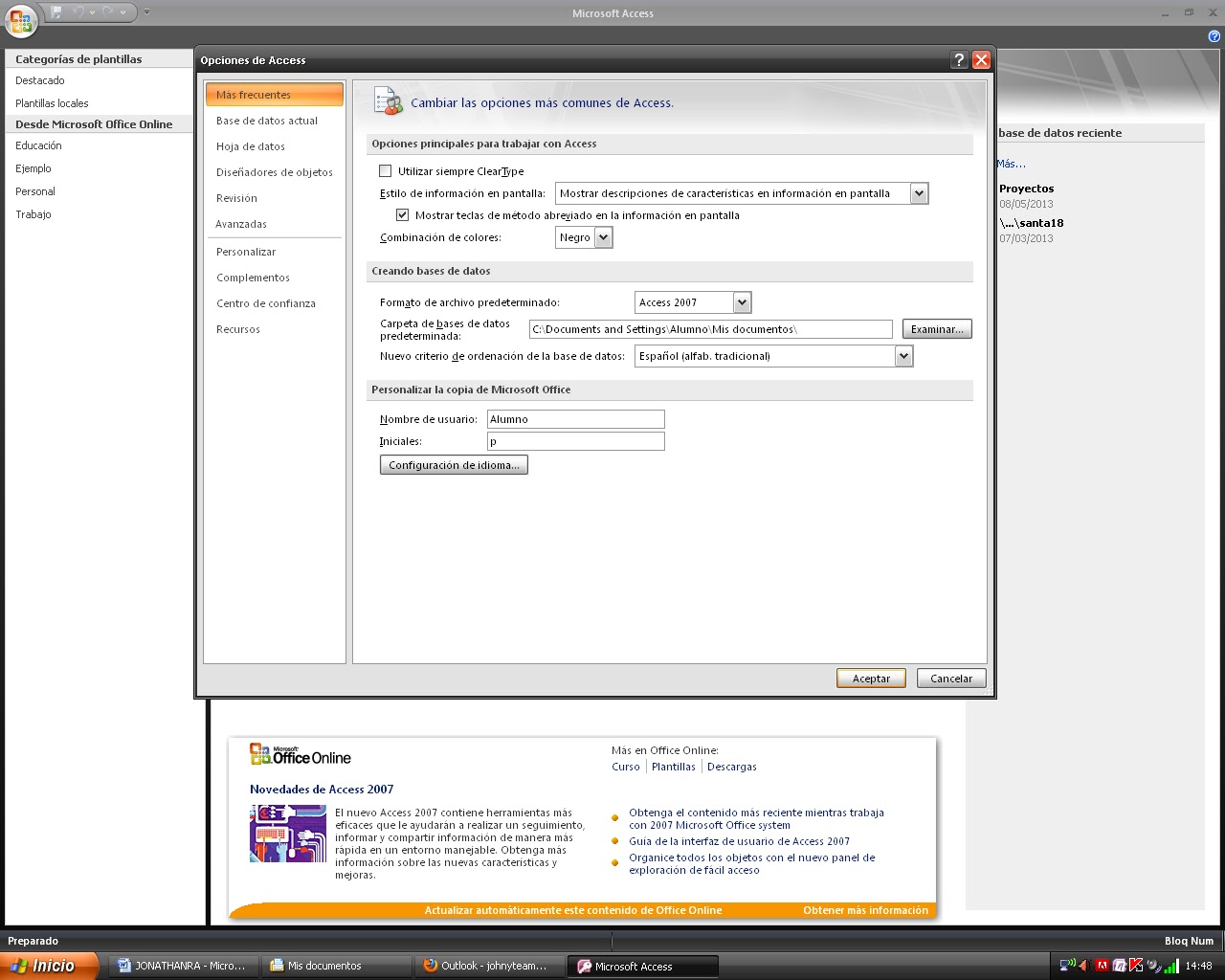This screenshot has width=1225, height=980.
Task: Click the Undo arrow in Quick Access Toolbar
Action: (x=80, y=12)
